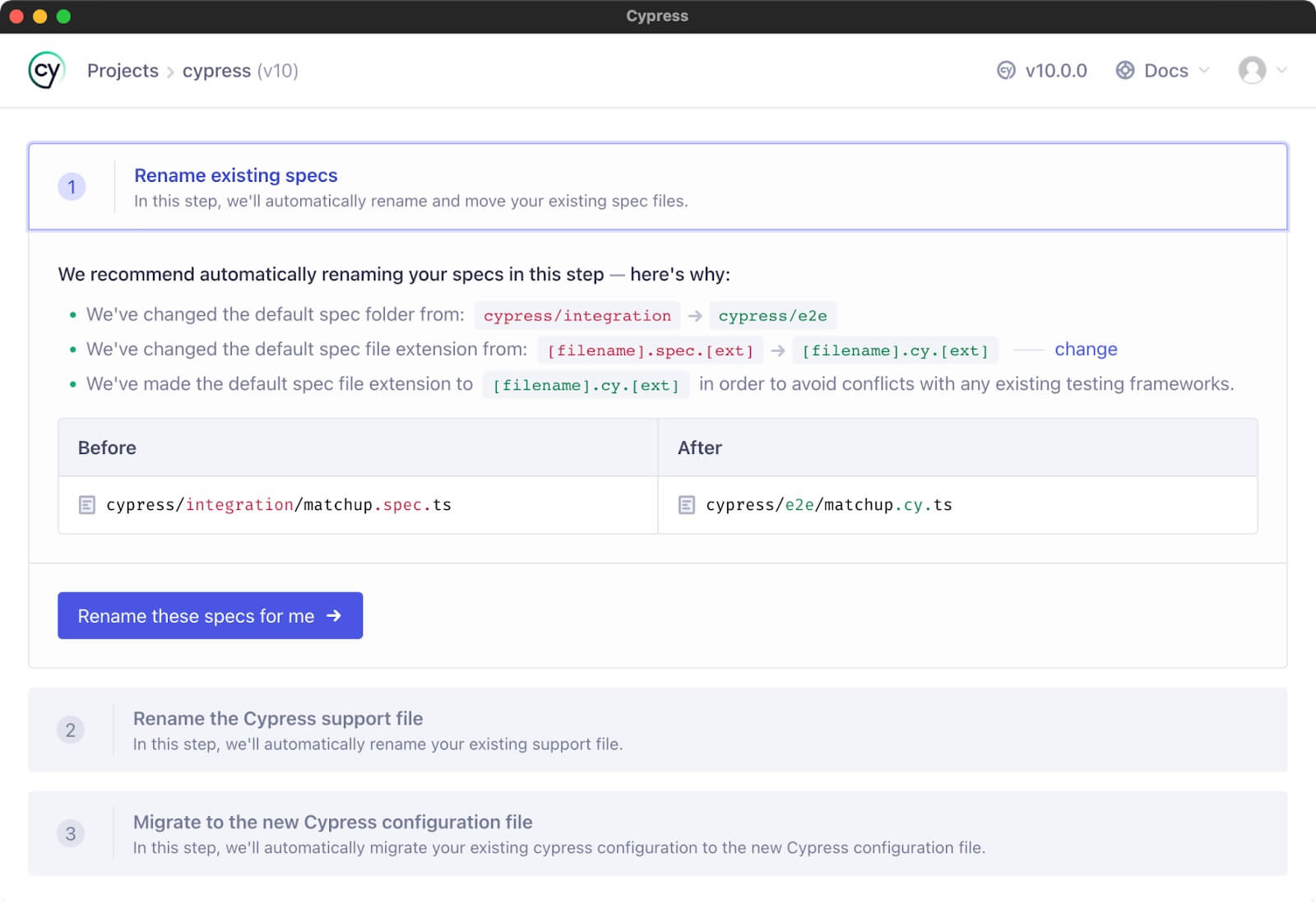Expand Migrate to new Cypress configuration file step
This screenshot has height=904, width=1316.
(332, 822)
